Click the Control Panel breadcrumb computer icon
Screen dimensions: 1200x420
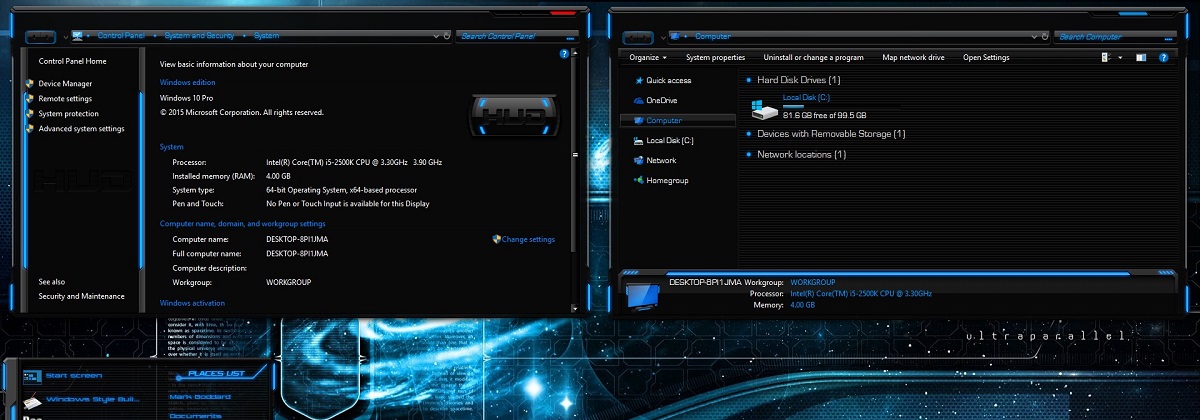click(x=77, y=36)
